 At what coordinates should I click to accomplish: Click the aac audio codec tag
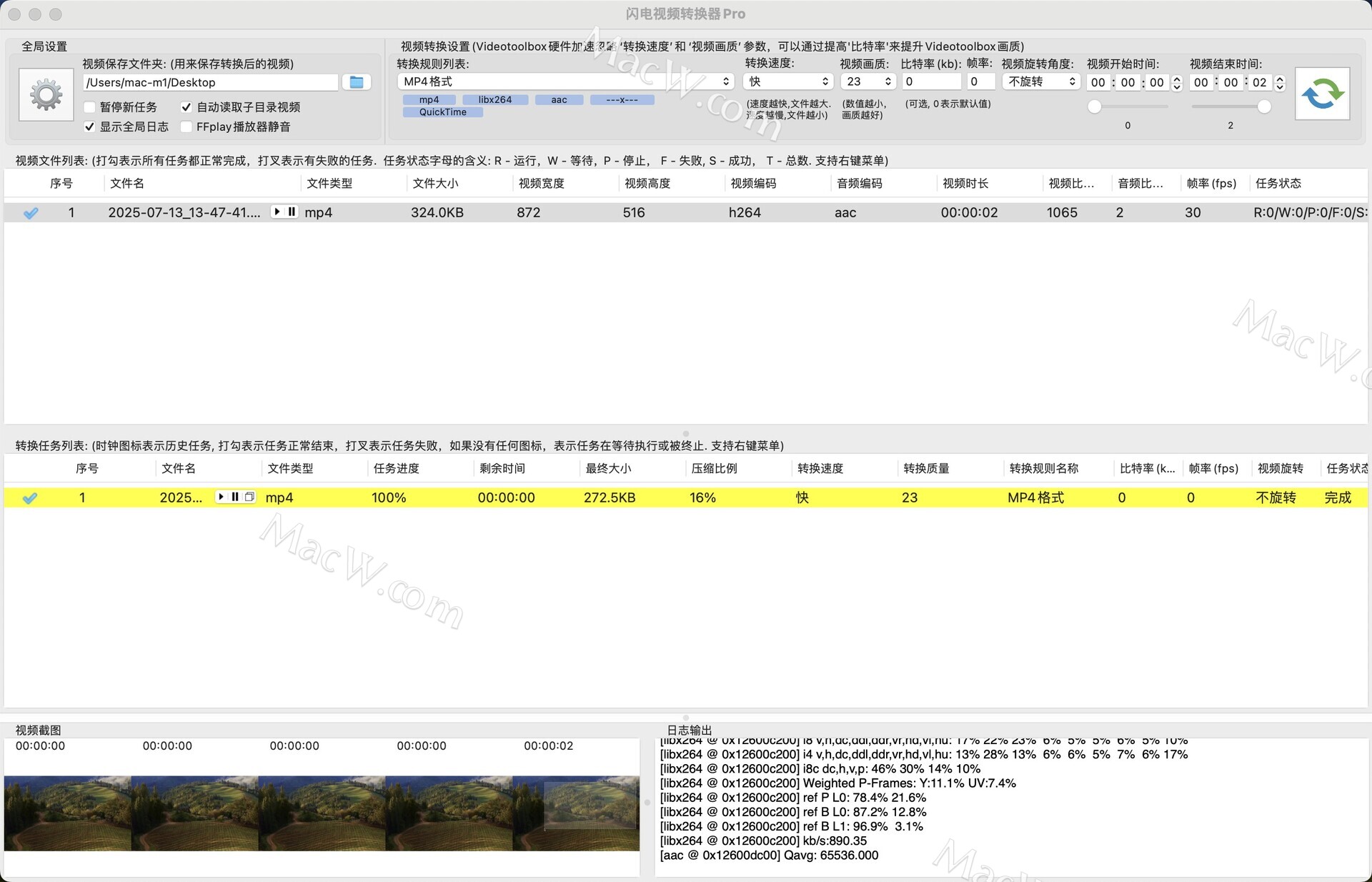559,100
